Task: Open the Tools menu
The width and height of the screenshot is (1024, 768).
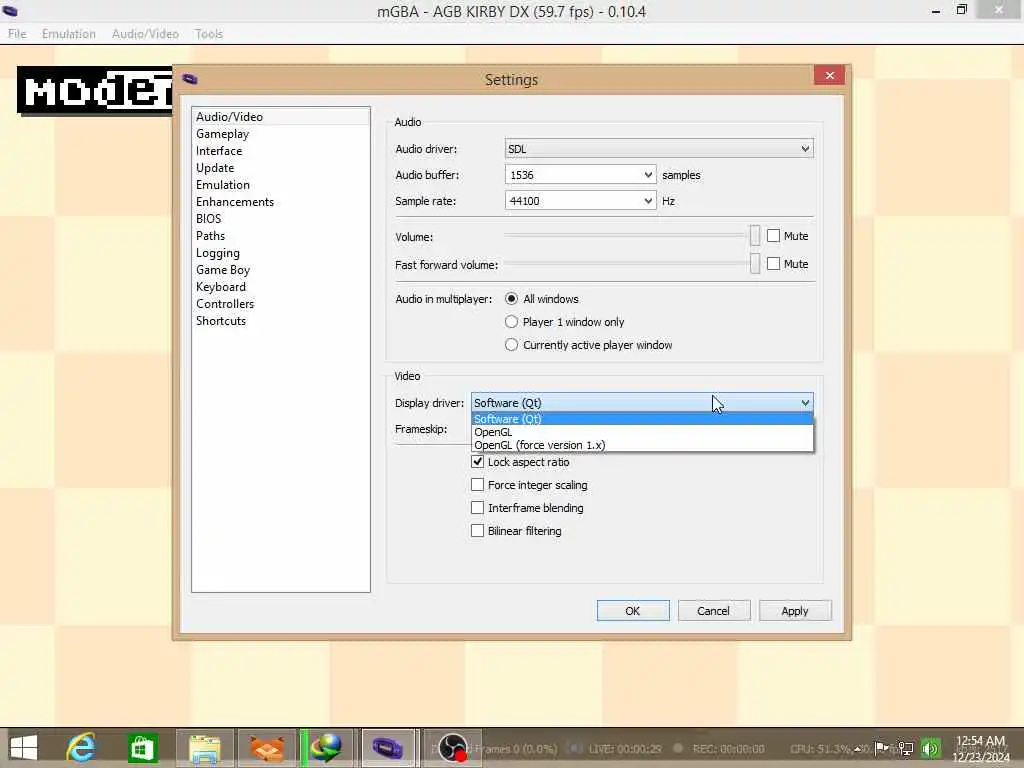Action: coord(208,33)
